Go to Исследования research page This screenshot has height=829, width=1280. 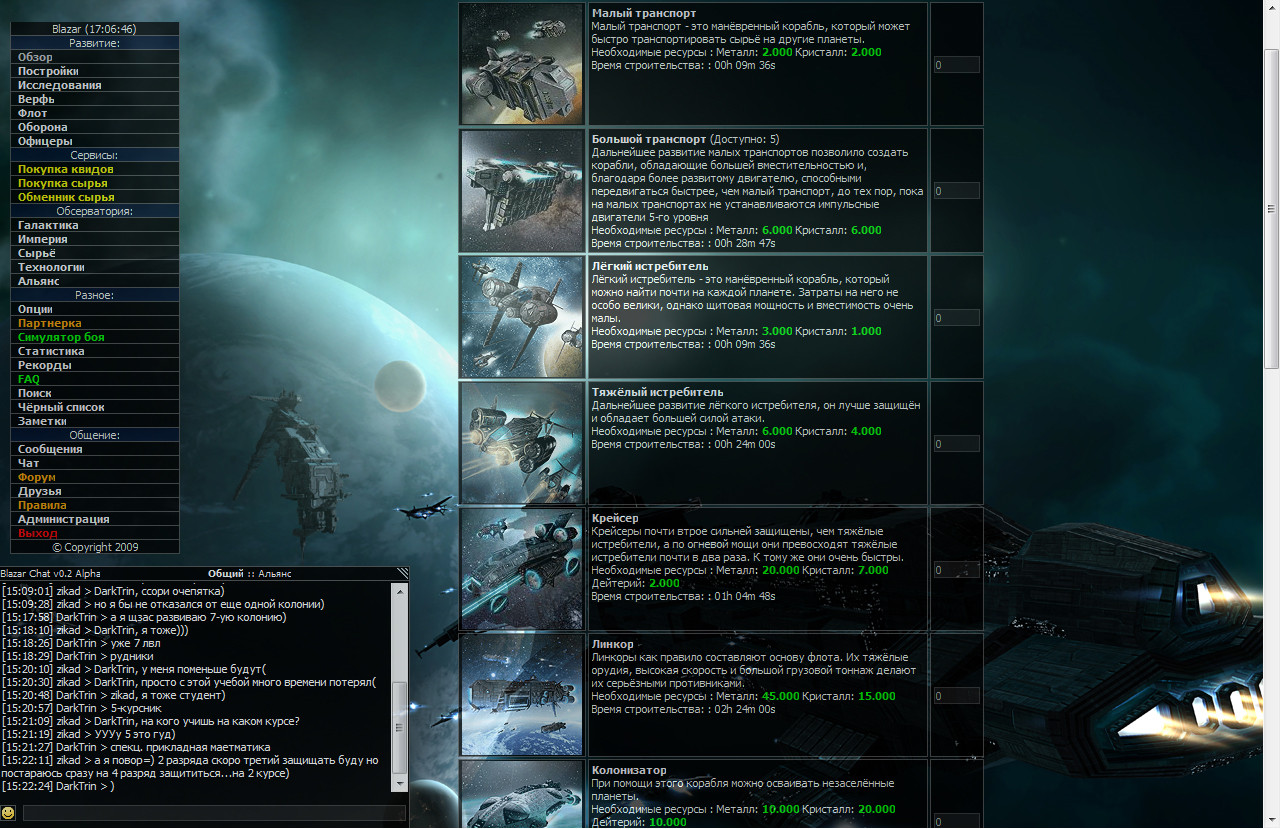(59, 85)
